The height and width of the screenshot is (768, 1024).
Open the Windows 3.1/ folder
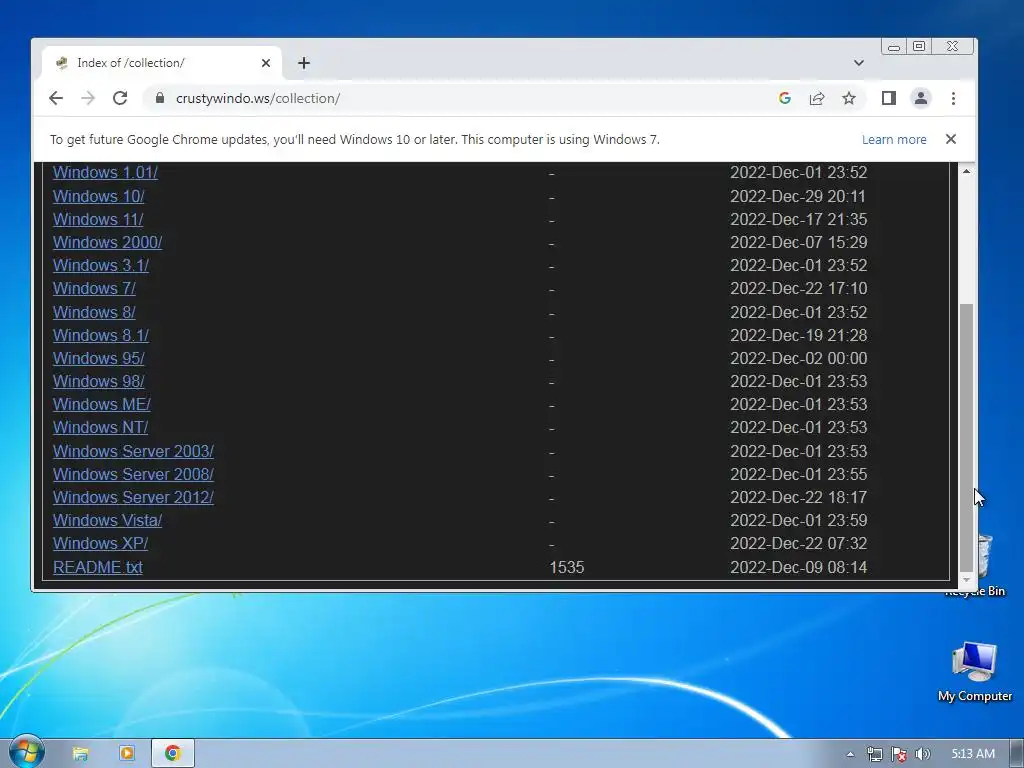coord(101,265)
